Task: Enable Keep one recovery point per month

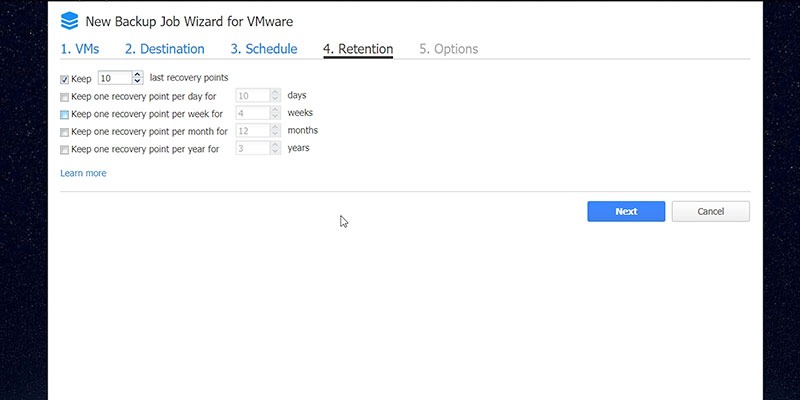Action: [64, 133]
